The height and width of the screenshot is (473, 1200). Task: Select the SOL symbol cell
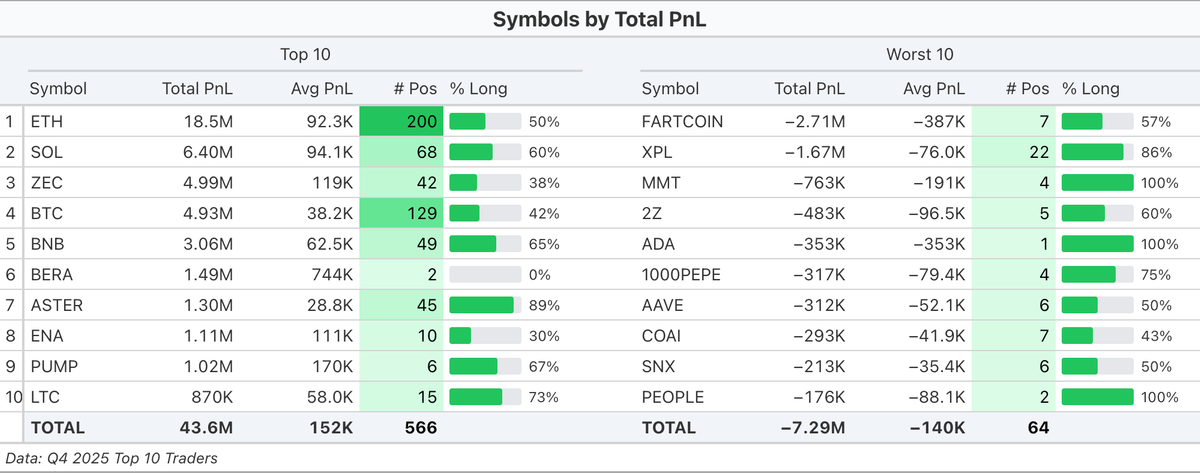46,153
